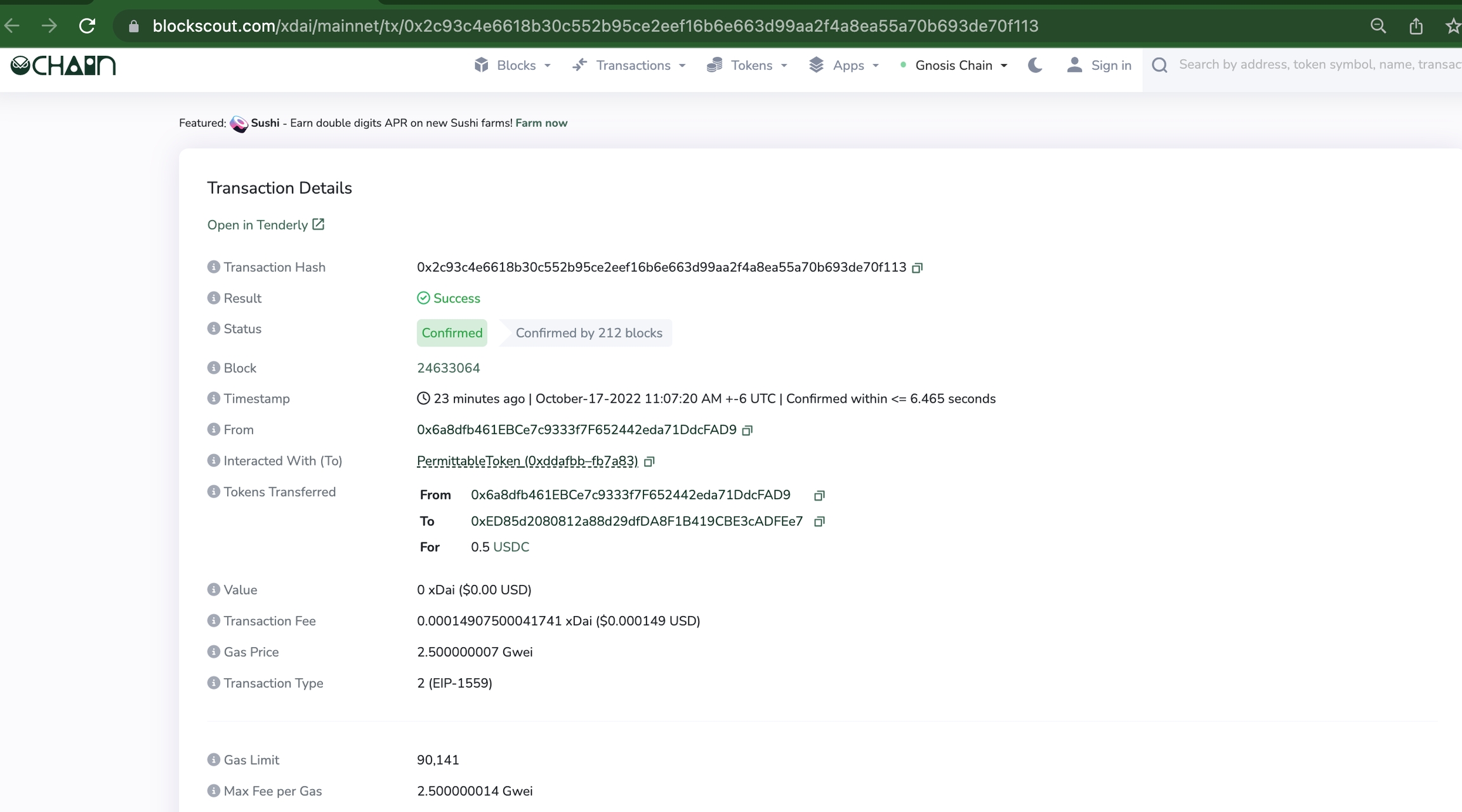Click the info icon next to Value
Viewport: 1462px width, 812px height.
213,589
